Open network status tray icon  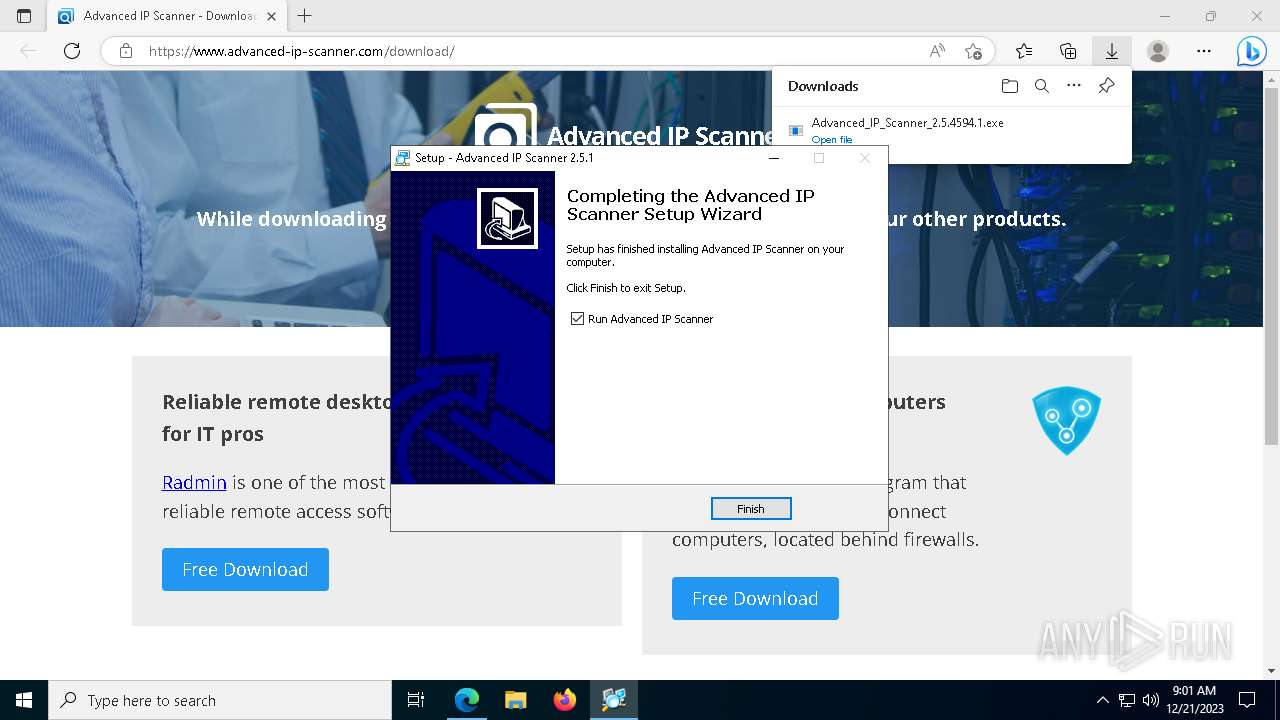click(1127, 700)
